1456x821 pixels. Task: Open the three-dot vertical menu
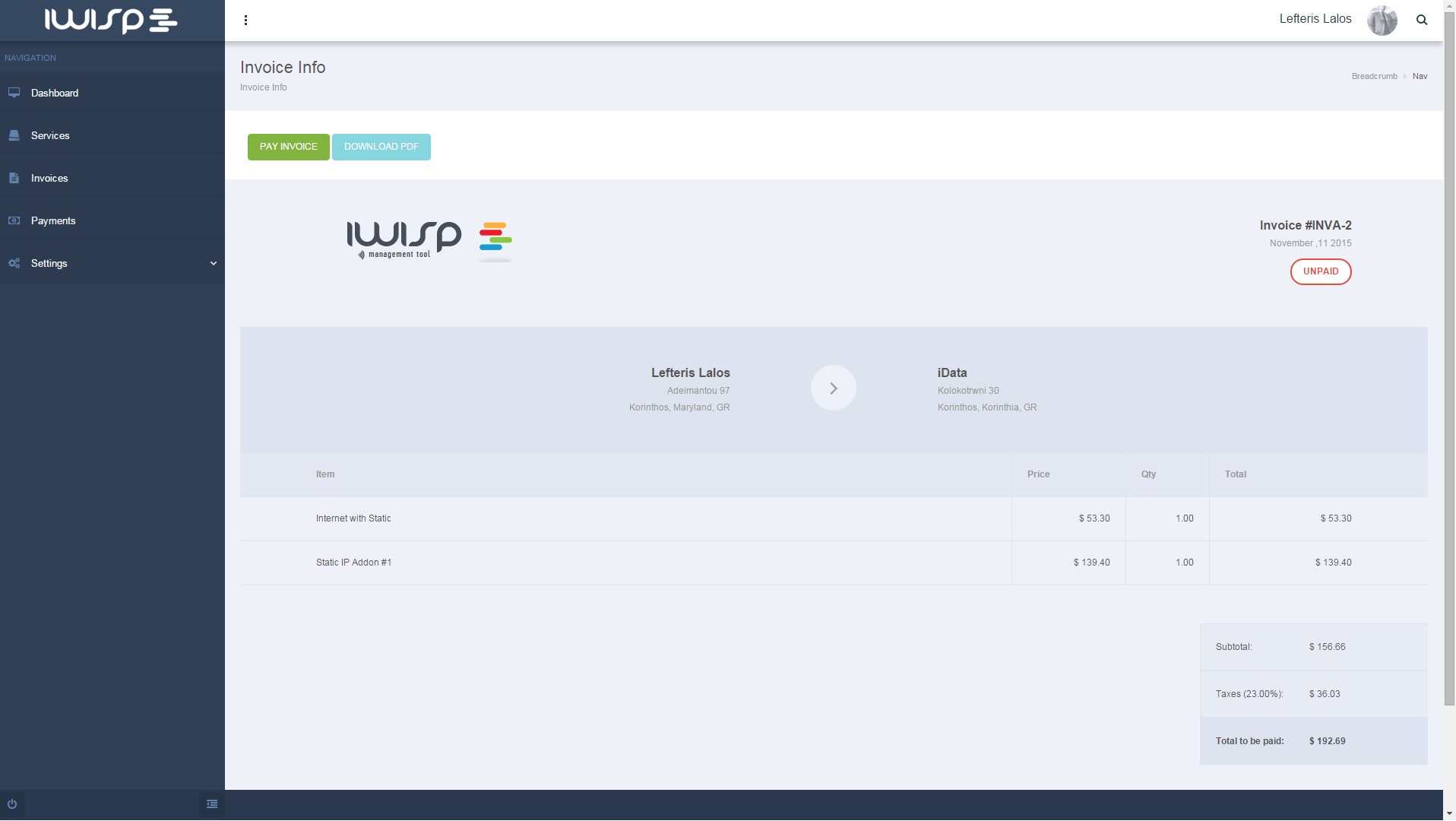tap(245, 20)
